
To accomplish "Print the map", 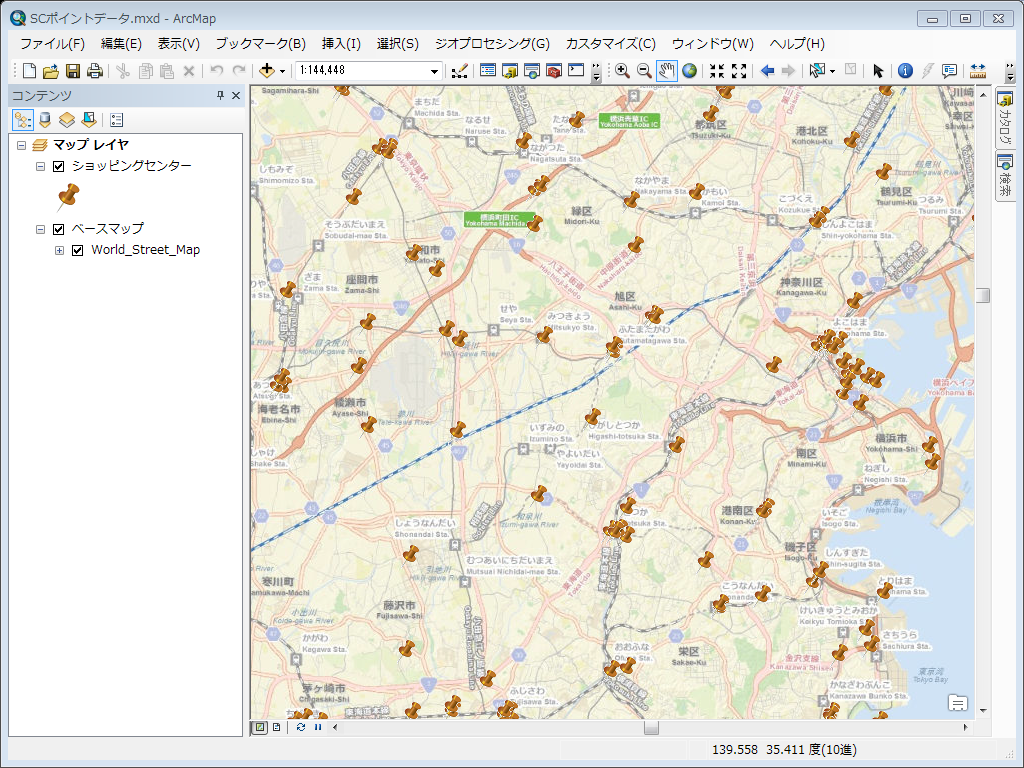I will [95, 71].
